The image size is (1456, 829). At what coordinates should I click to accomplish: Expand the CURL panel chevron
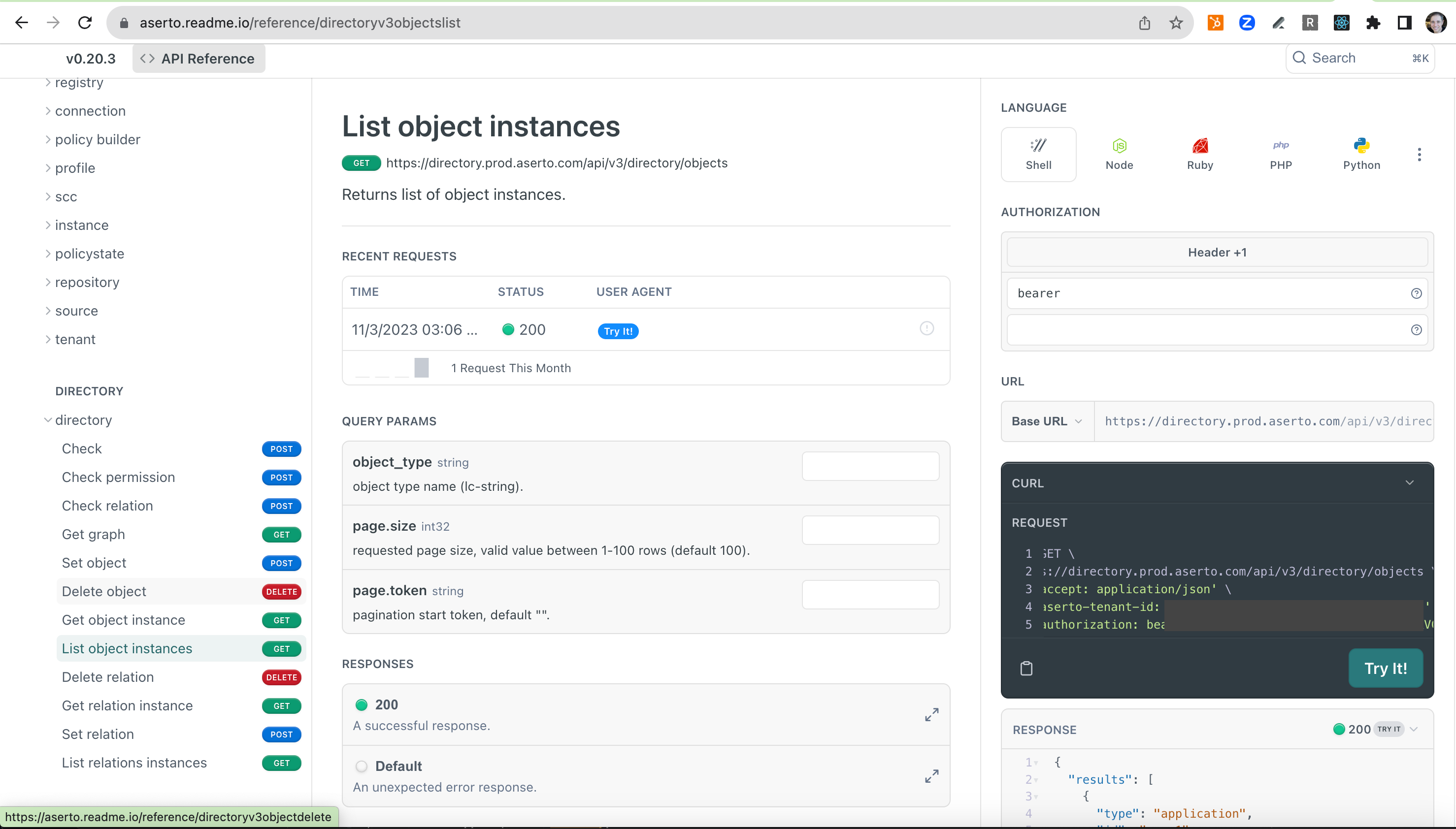click(x=1409, y=483)
